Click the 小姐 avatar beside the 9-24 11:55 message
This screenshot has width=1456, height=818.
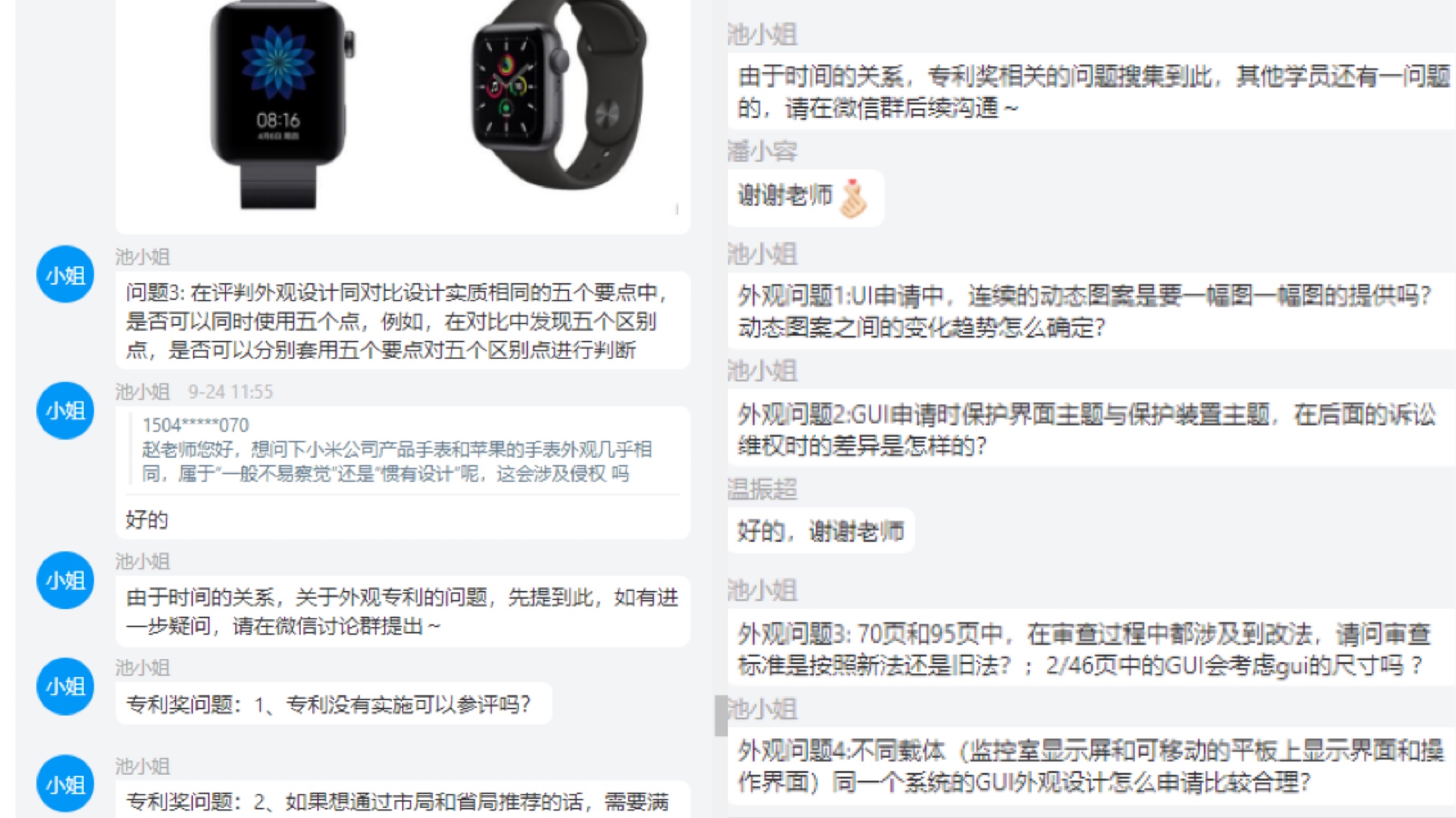(65, 411)
